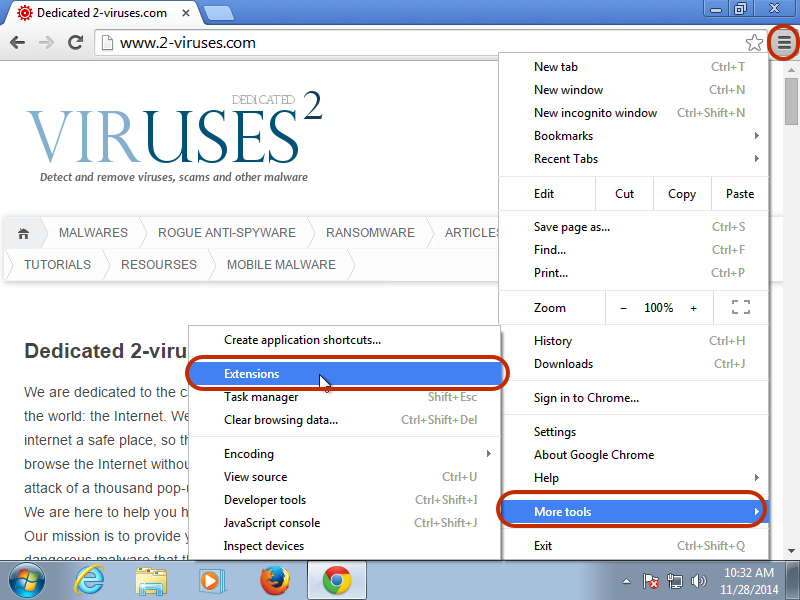Viewport: 800px width, 600px height.
Task: Select View source in the submenu
Action: [x=345, y=477]
